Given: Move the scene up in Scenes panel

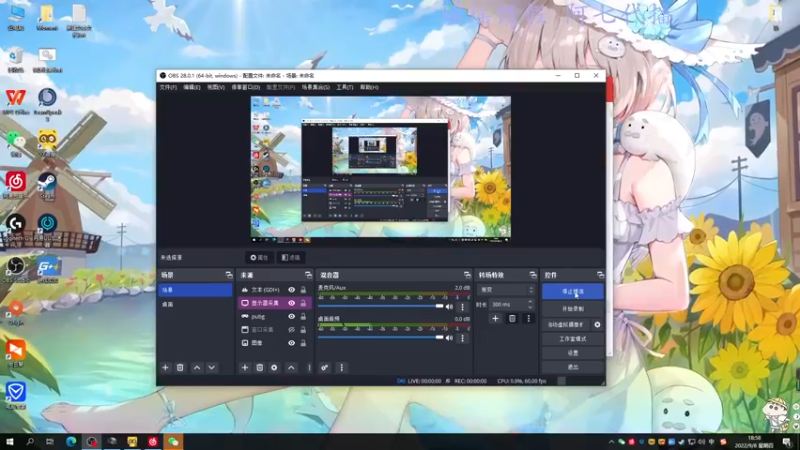Looking at the screenshot, I should tap(197, 367).
